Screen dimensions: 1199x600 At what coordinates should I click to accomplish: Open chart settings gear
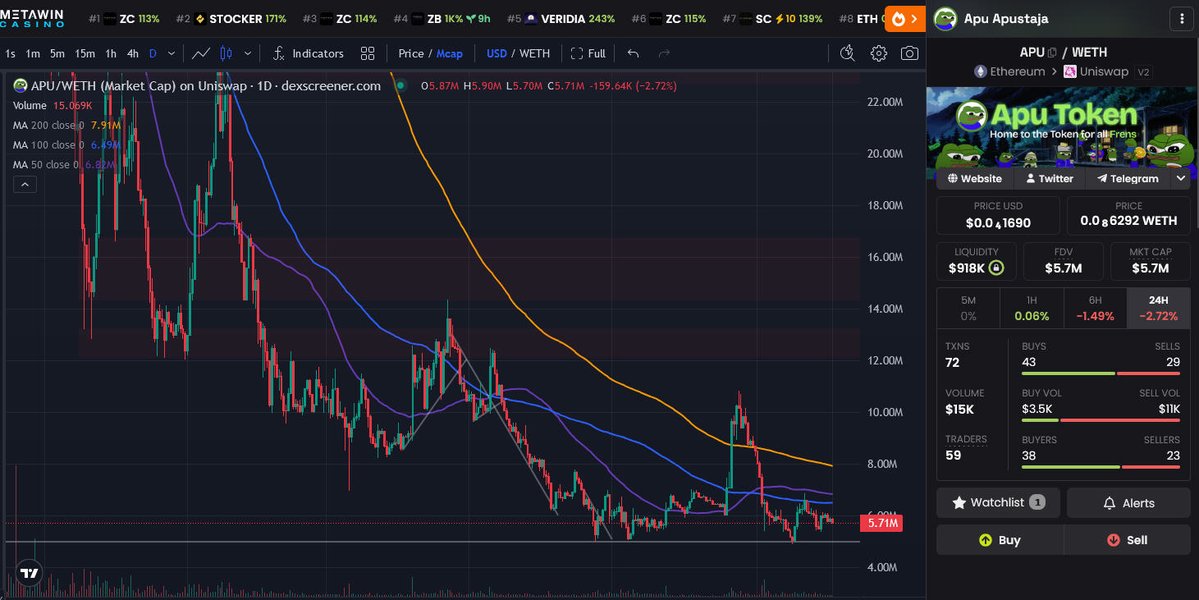point(879,54)
